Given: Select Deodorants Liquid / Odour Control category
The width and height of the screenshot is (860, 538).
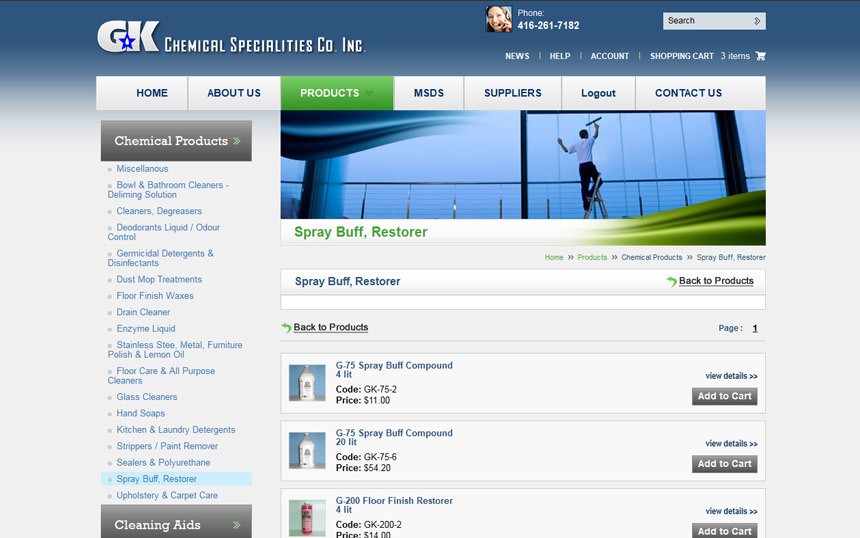Looking at the screenshot, I should click(163, 232).
